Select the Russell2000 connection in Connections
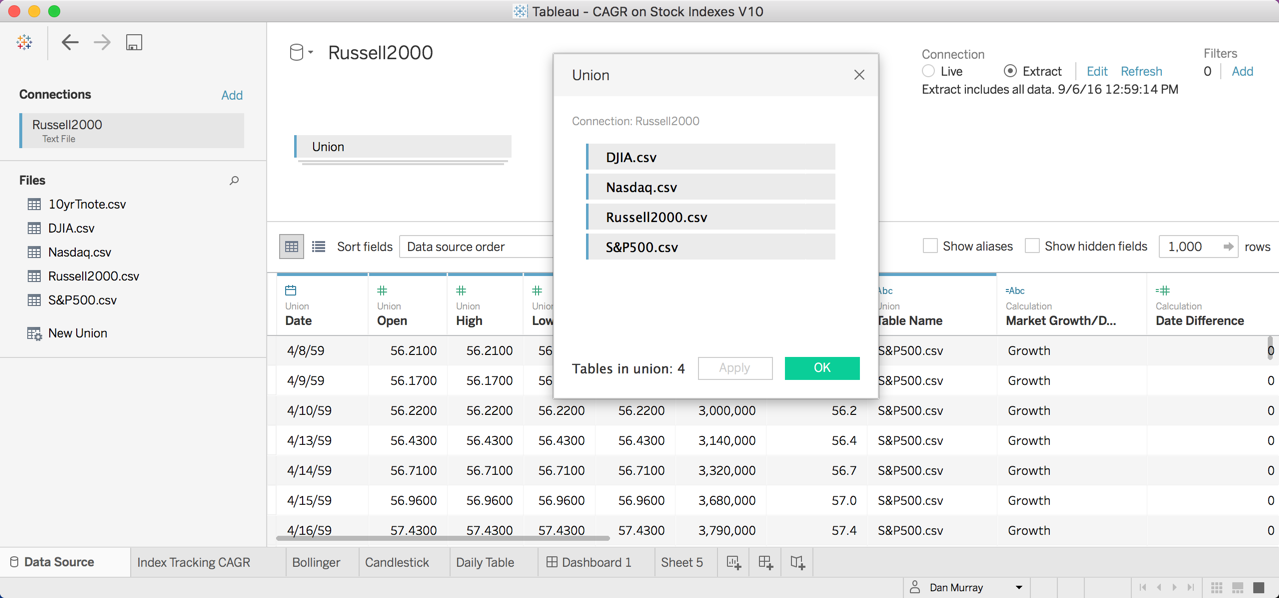Image resolution: width=1279 pixels, height=598 pixels. tap(132, 130)
